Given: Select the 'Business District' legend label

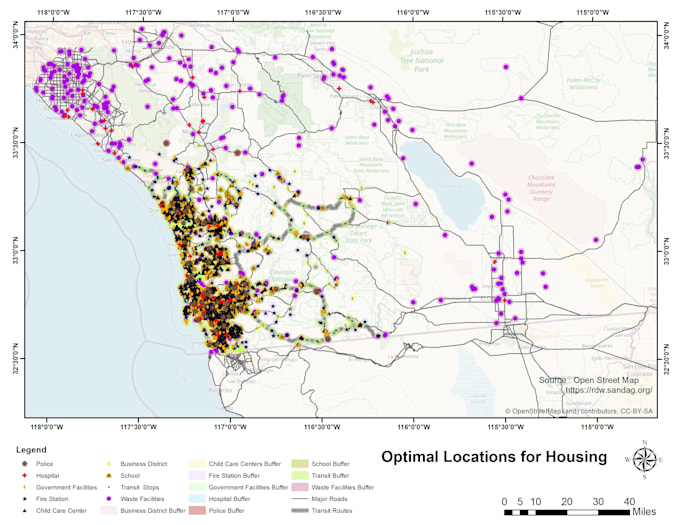Looking at the screenshot, I should [x=144, y=464].
